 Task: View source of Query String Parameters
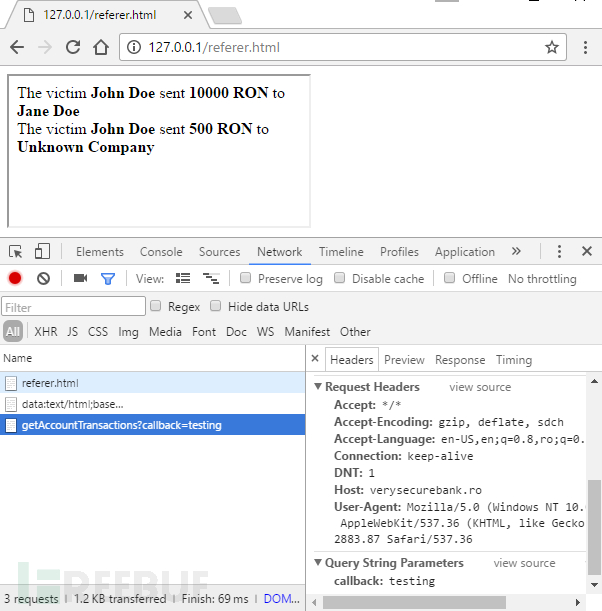pos(524,563)
